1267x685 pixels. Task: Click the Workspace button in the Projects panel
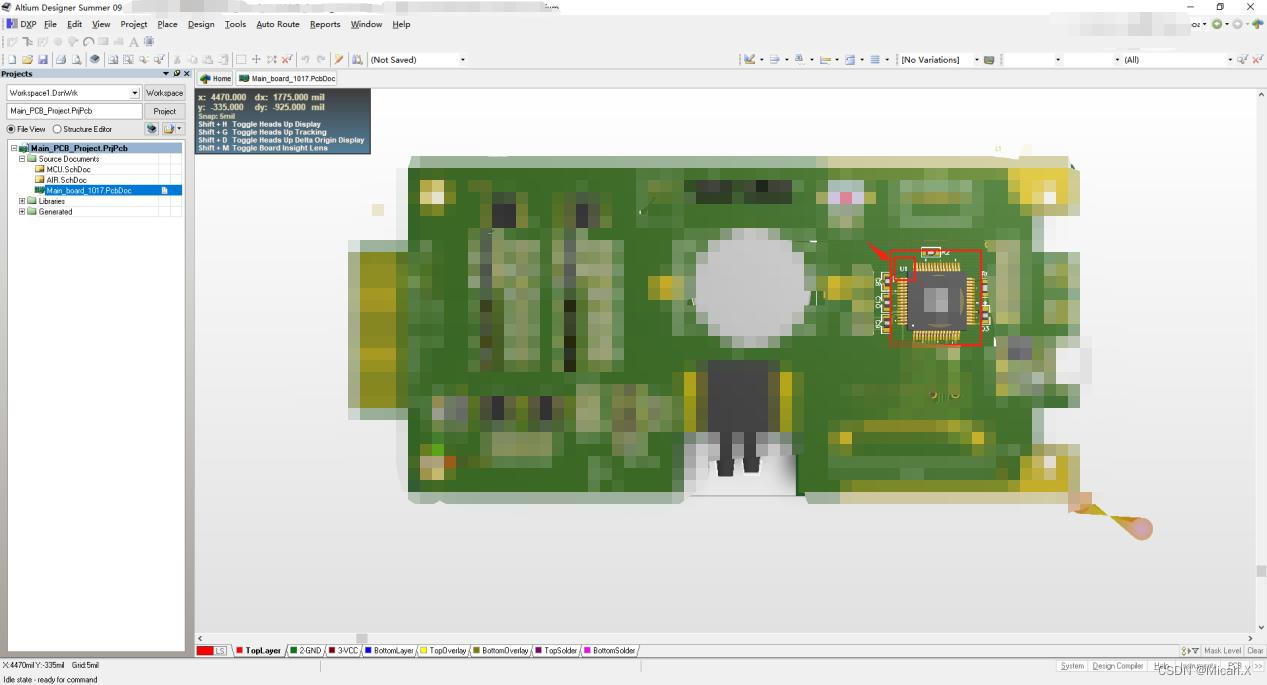click(x=164, y=92)
